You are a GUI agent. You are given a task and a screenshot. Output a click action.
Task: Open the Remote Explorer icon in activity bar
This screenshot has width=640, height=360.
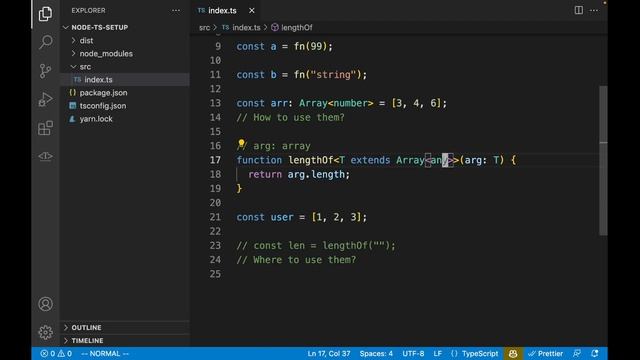(45, 156)
